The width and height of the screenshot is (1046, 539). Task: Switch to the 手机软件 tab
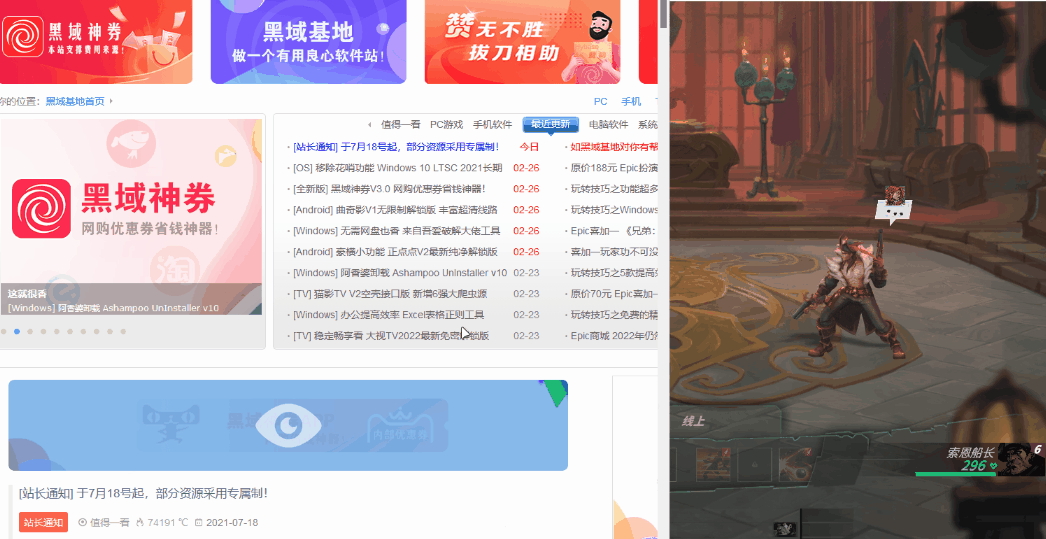tap(492, 125)
